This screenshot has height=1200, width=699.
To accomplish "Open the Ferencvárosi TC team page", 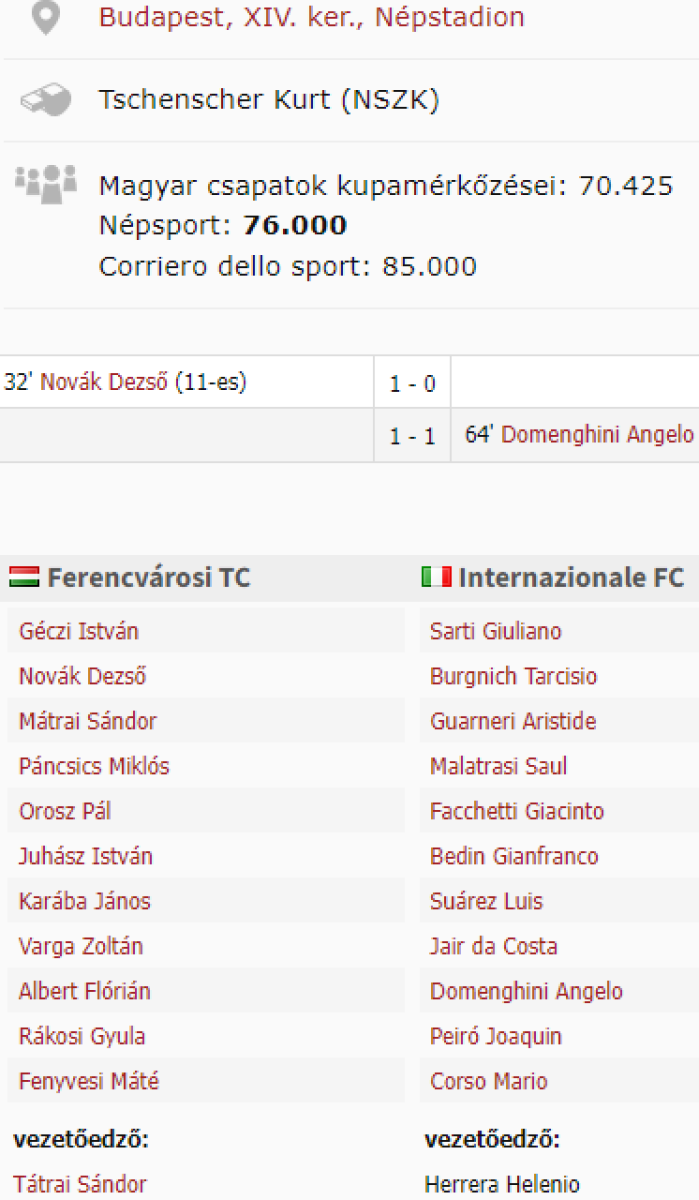I will tap(149, 578).
